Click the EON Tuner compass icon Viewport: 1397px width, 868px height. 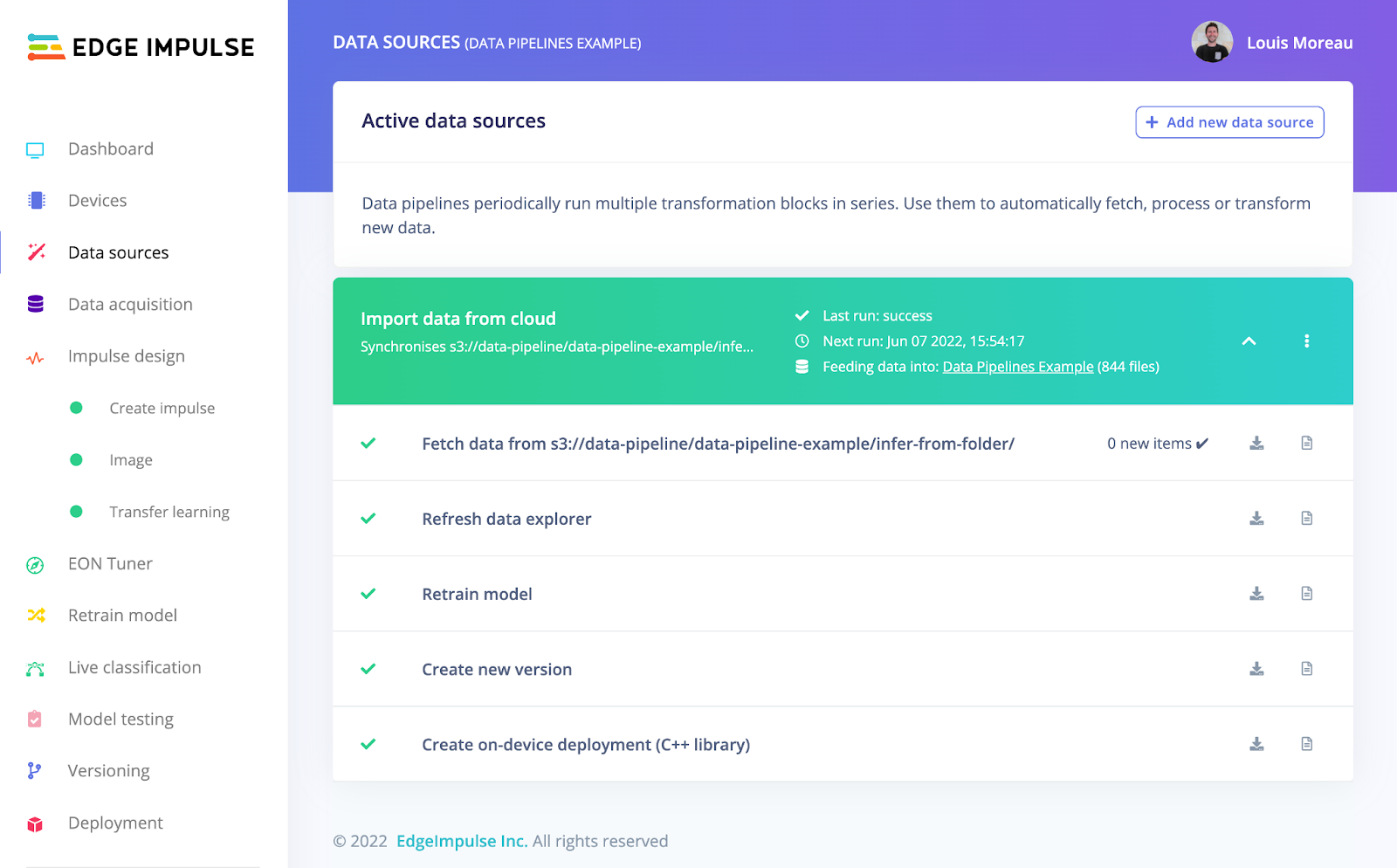coord(35,565)
